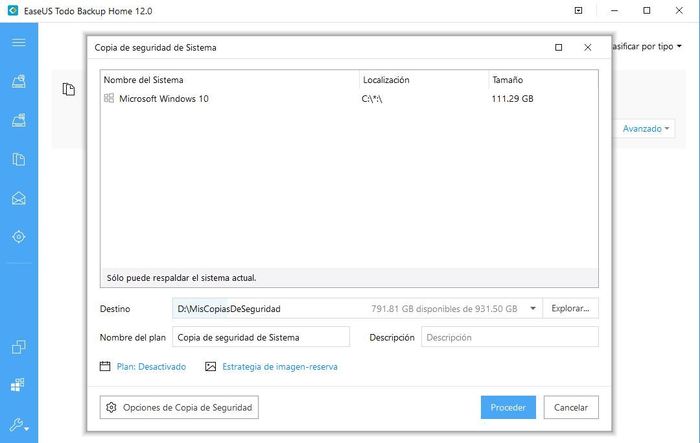Click image icon beside Estrategia de imagen-reserva
This screenshot has height=443, width=700.
coord(210,367)
